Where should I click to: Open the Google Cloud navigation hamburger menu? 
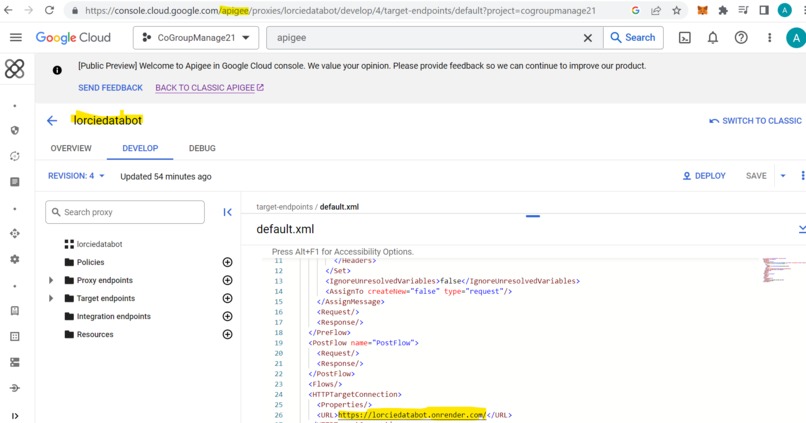click(x=16, y=38)
